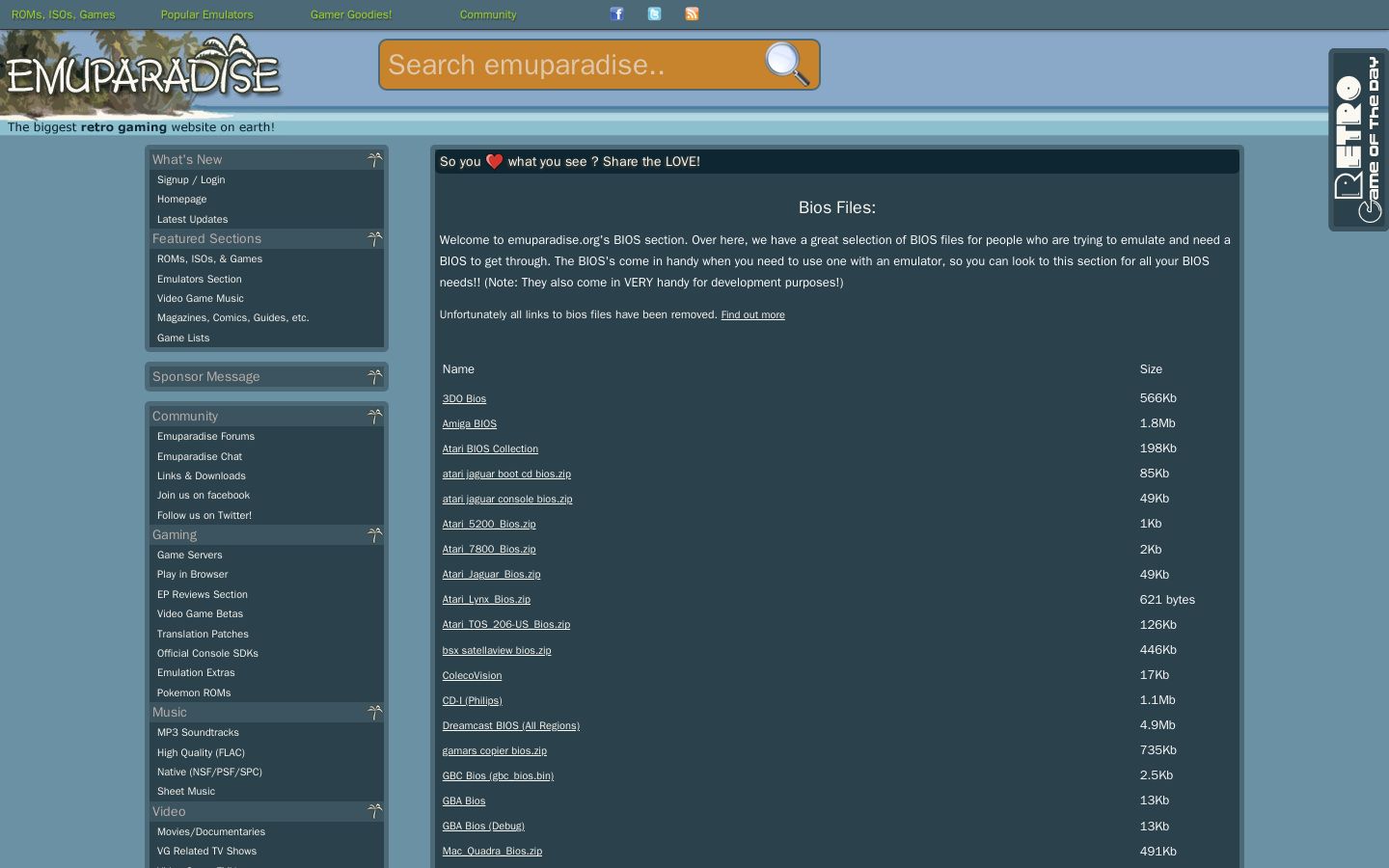Click the Find out more link
The image size is (1389, 868).
pyautogui.click(x=753, y=314)
